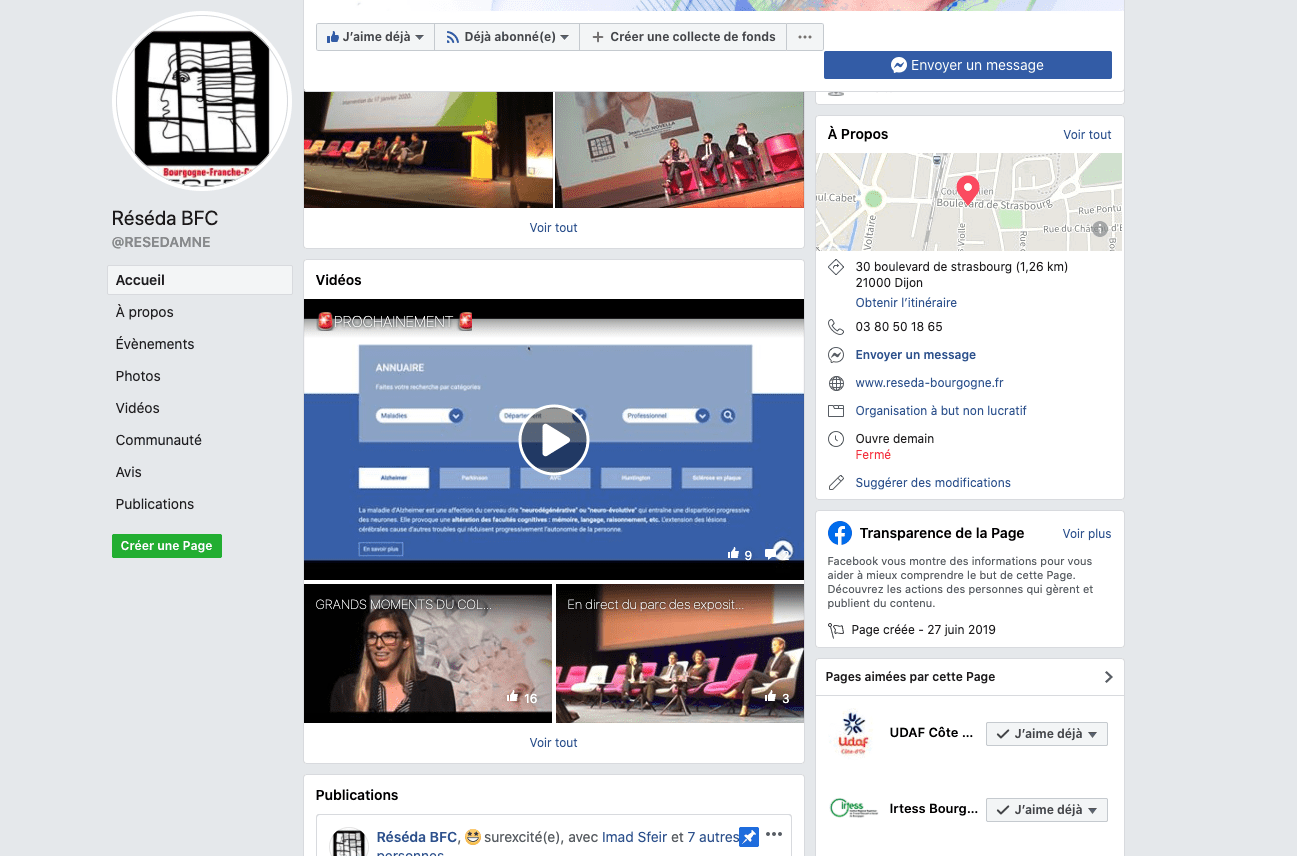Screen dimensions: 1297x856
Task: Click the clock icon beside Ouvre demain
Action: coord(836,439)
